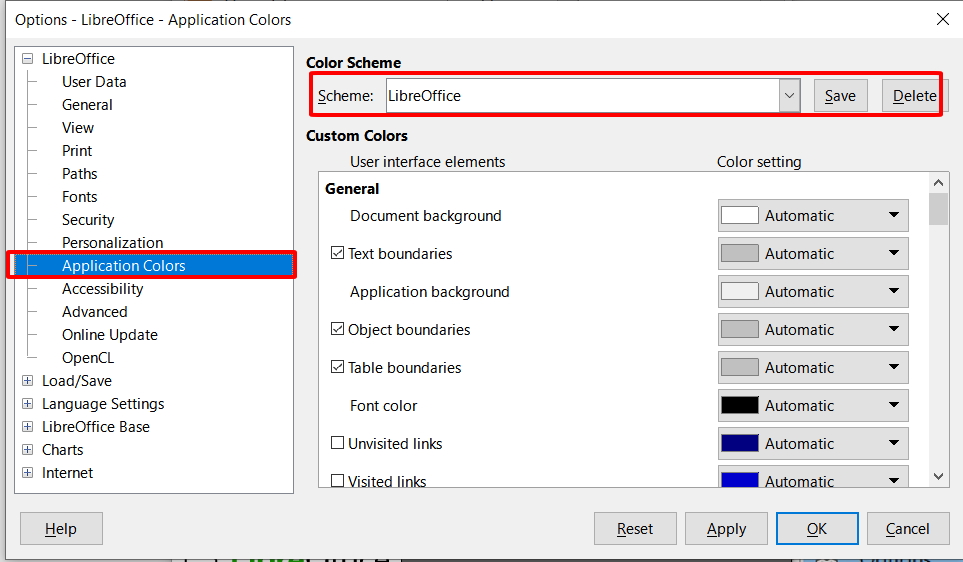The width and height of the screenshot is (963, 562).
Task: Open Object boundaries color dropdown
Action: pos(813,329)
